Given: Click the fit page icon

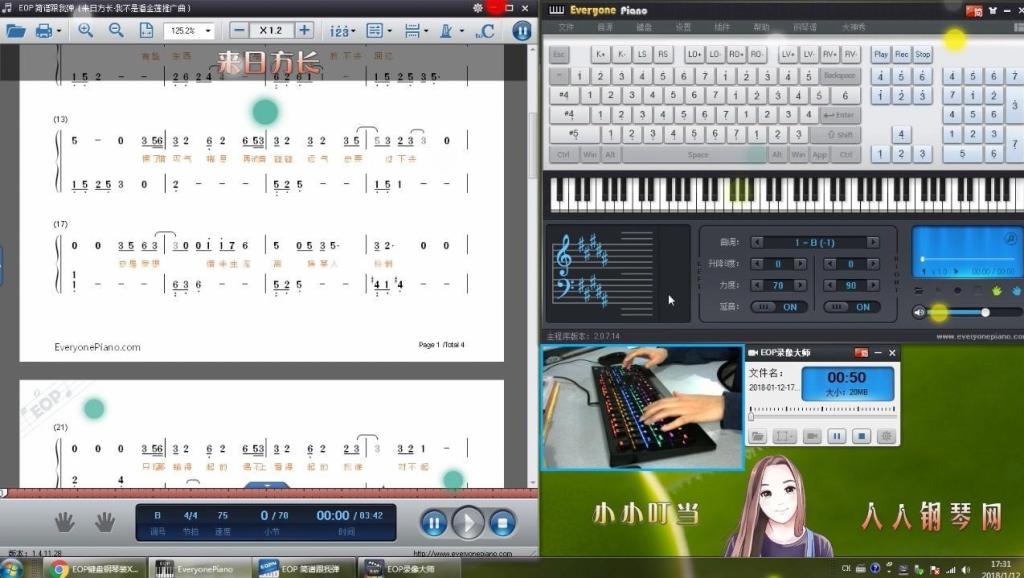Looking at the screenshot, I should pos(146,31).
